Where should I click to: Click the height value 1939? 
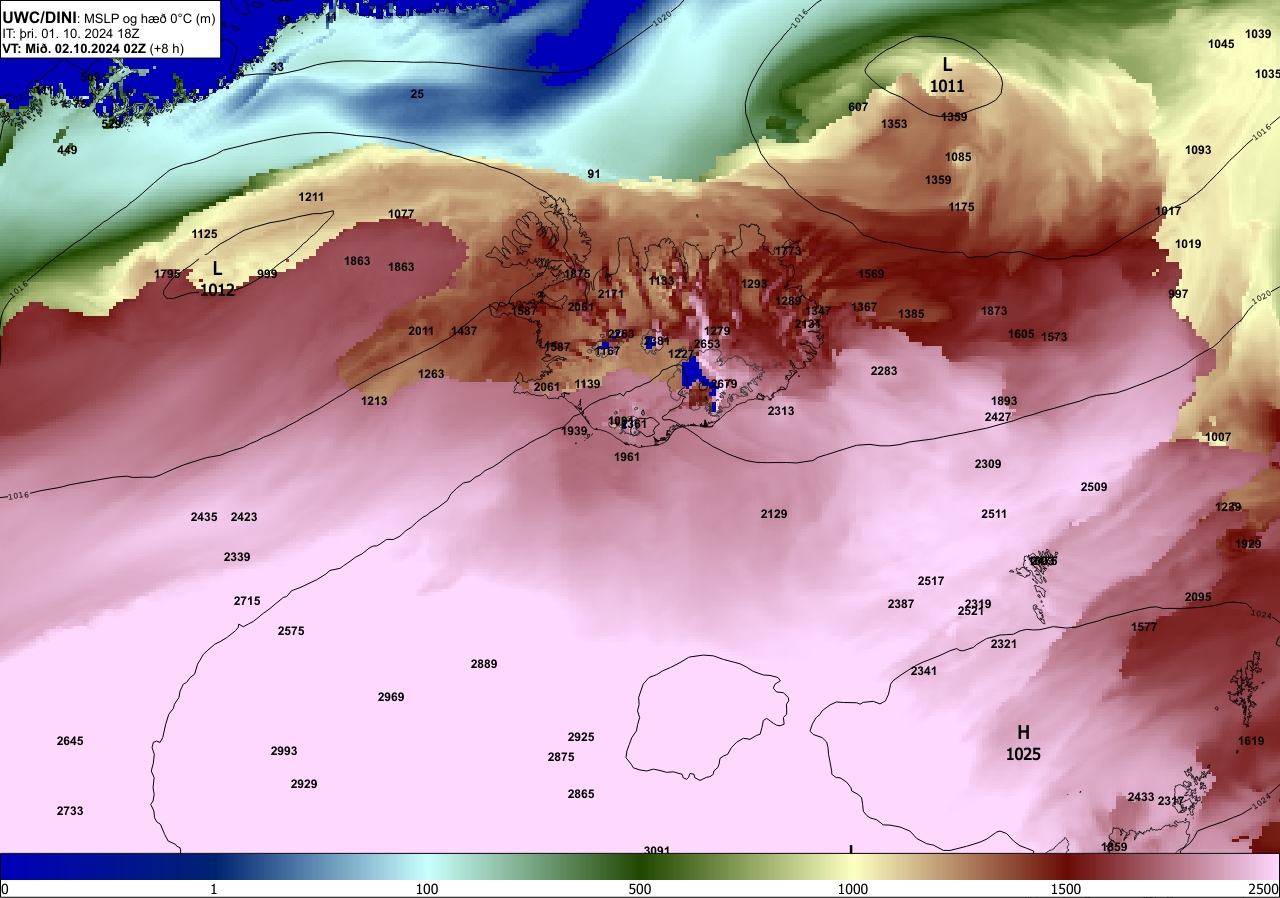[x=574, y=431]
